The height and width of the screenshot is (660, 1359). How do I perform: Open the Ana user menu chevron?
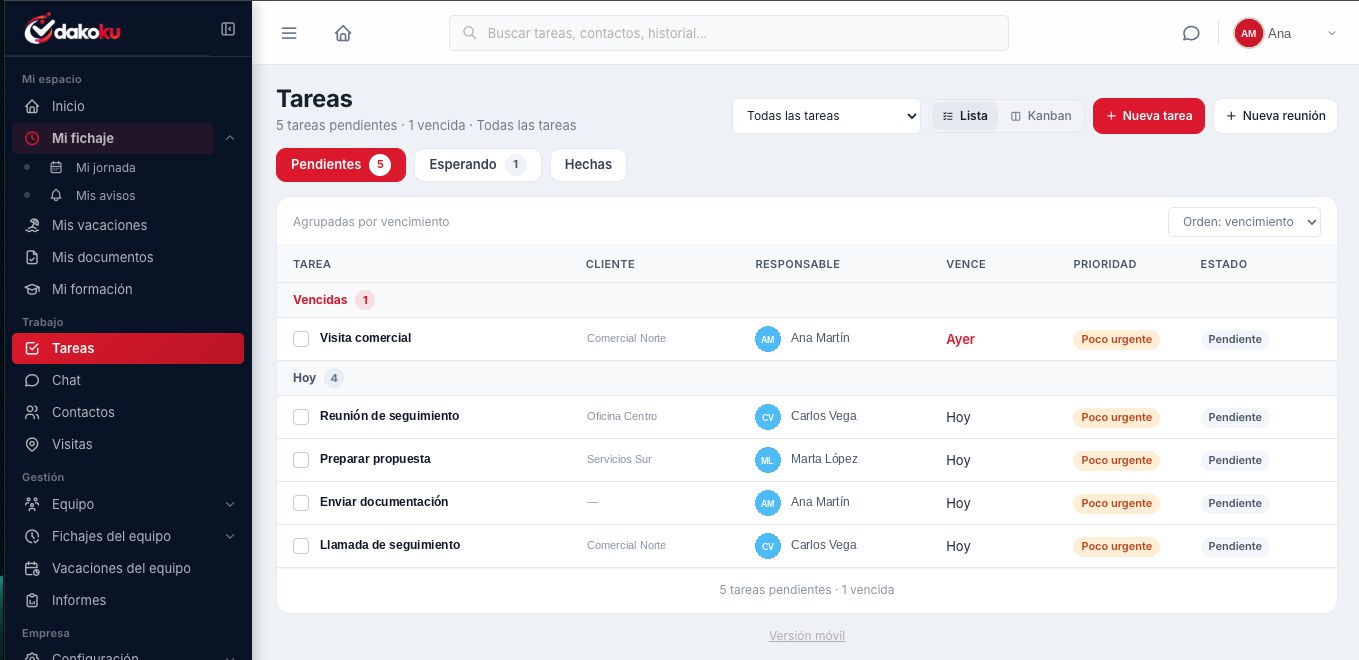(1331, 33)
